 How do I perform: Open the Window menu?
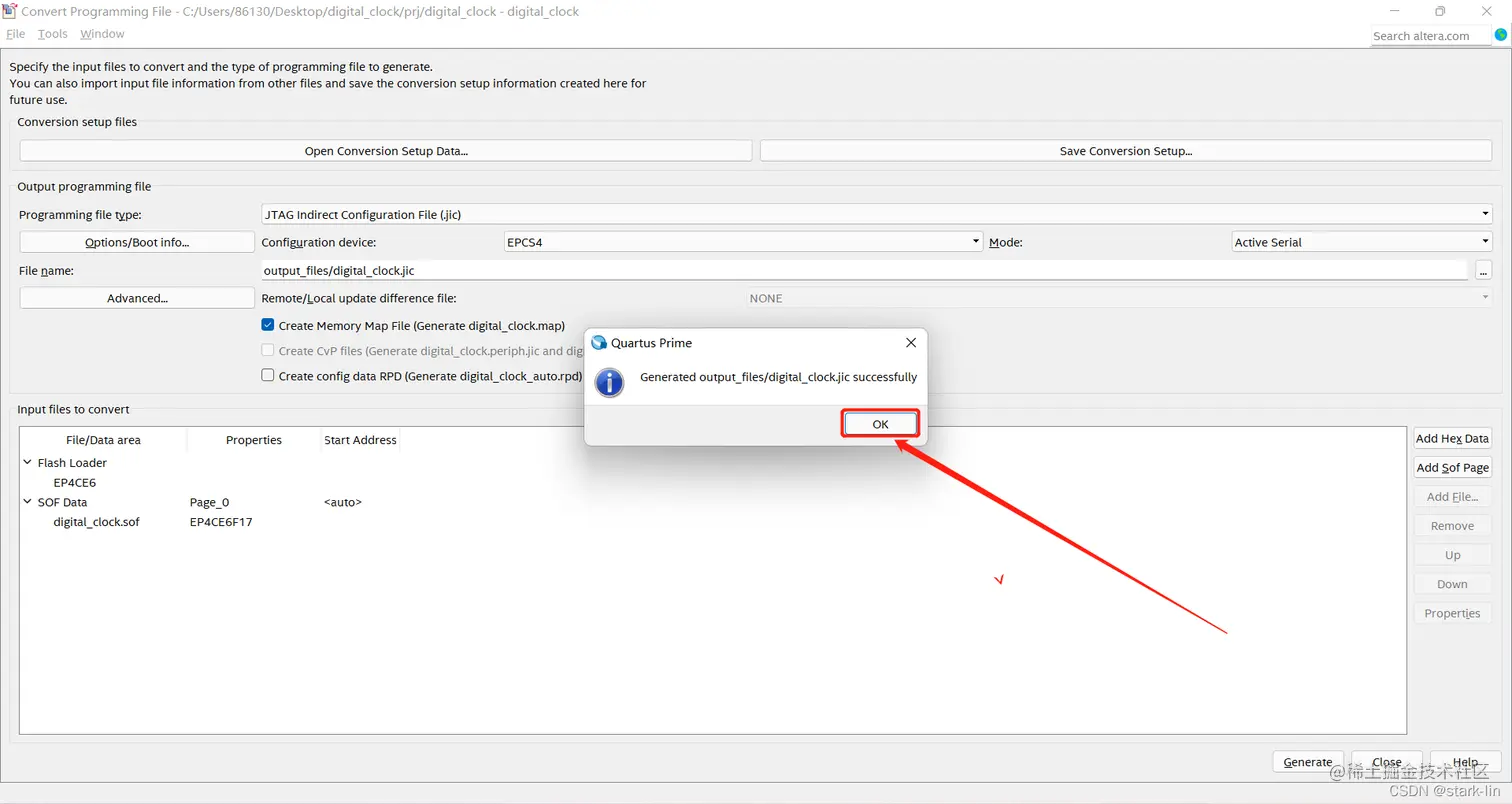click(x=102, y=34)
